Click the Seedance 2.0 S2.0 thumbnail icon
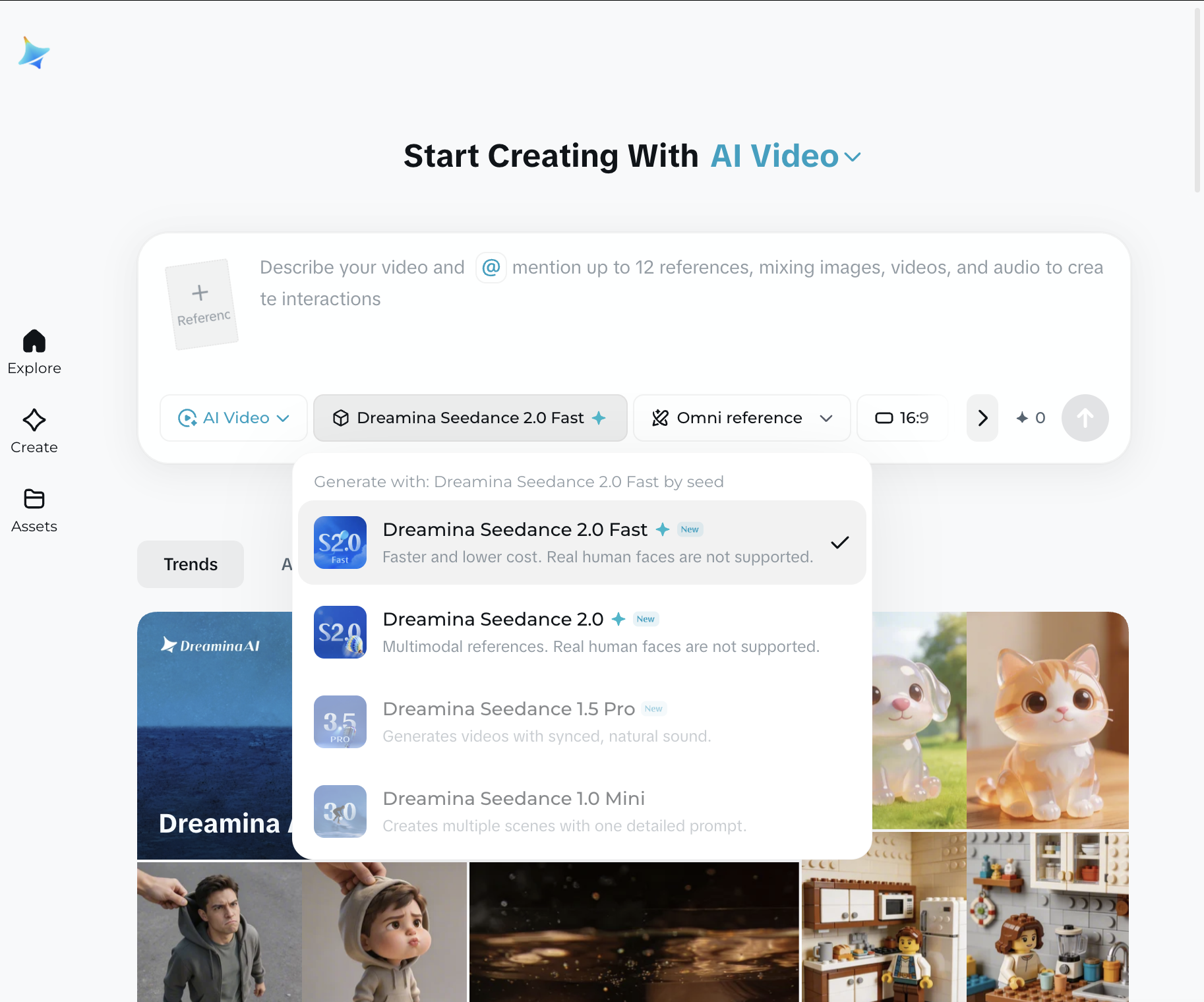This screenshot has width=1204, height=1002. point(340,632)
